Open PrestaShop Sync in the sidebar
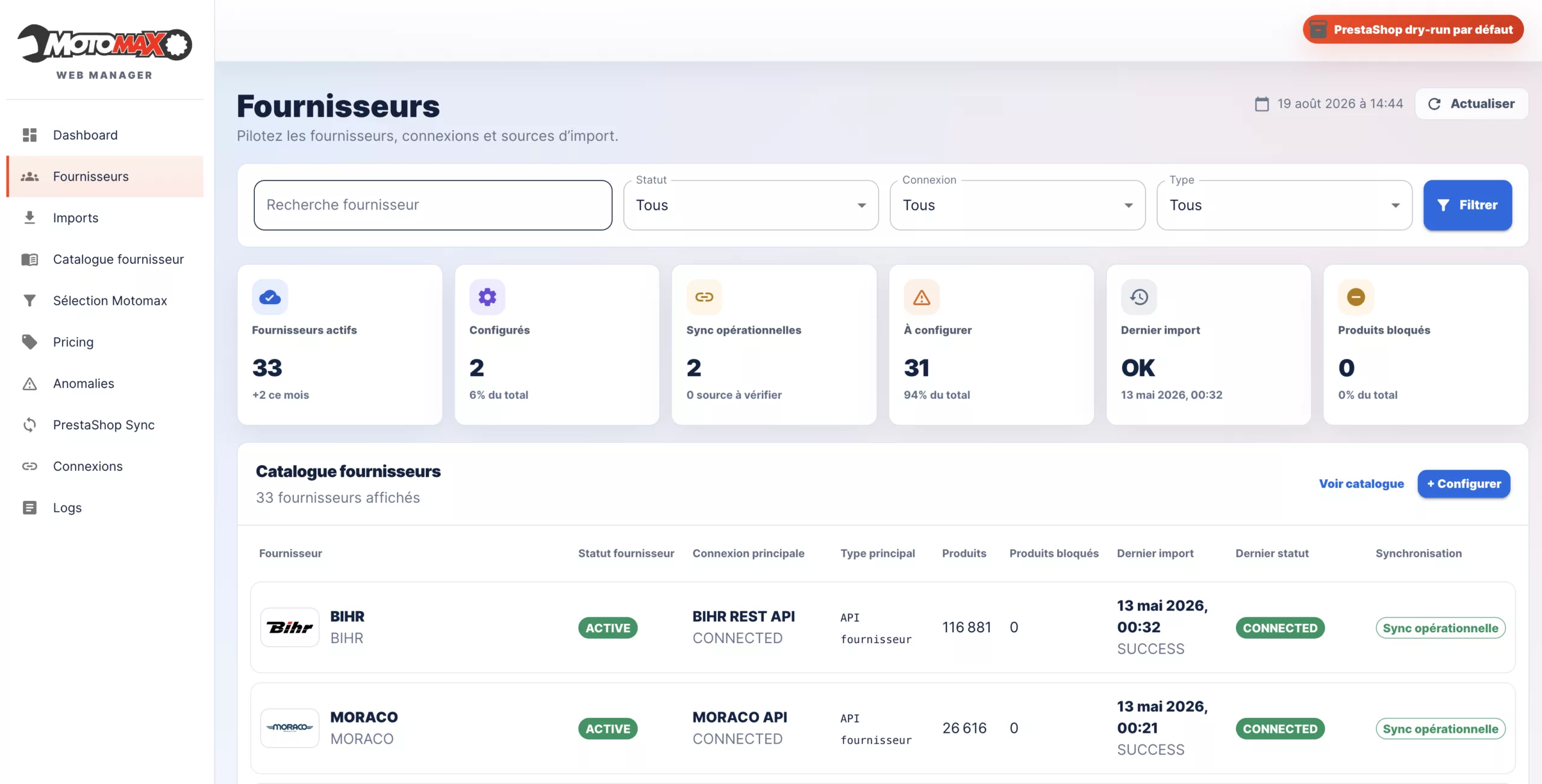The height and width of the screenshot is (784, 1542). [105, 425]
